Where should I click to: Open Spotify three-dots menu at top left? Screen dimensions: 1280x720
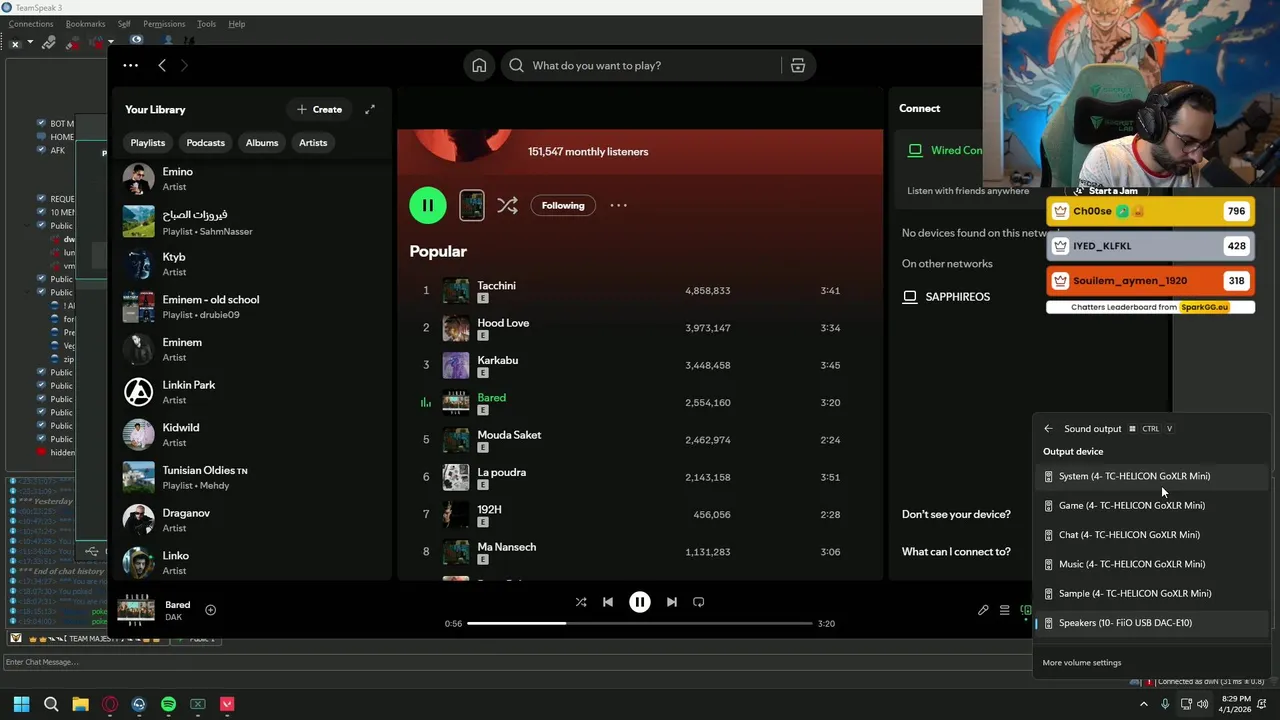[x=130, y=65]
